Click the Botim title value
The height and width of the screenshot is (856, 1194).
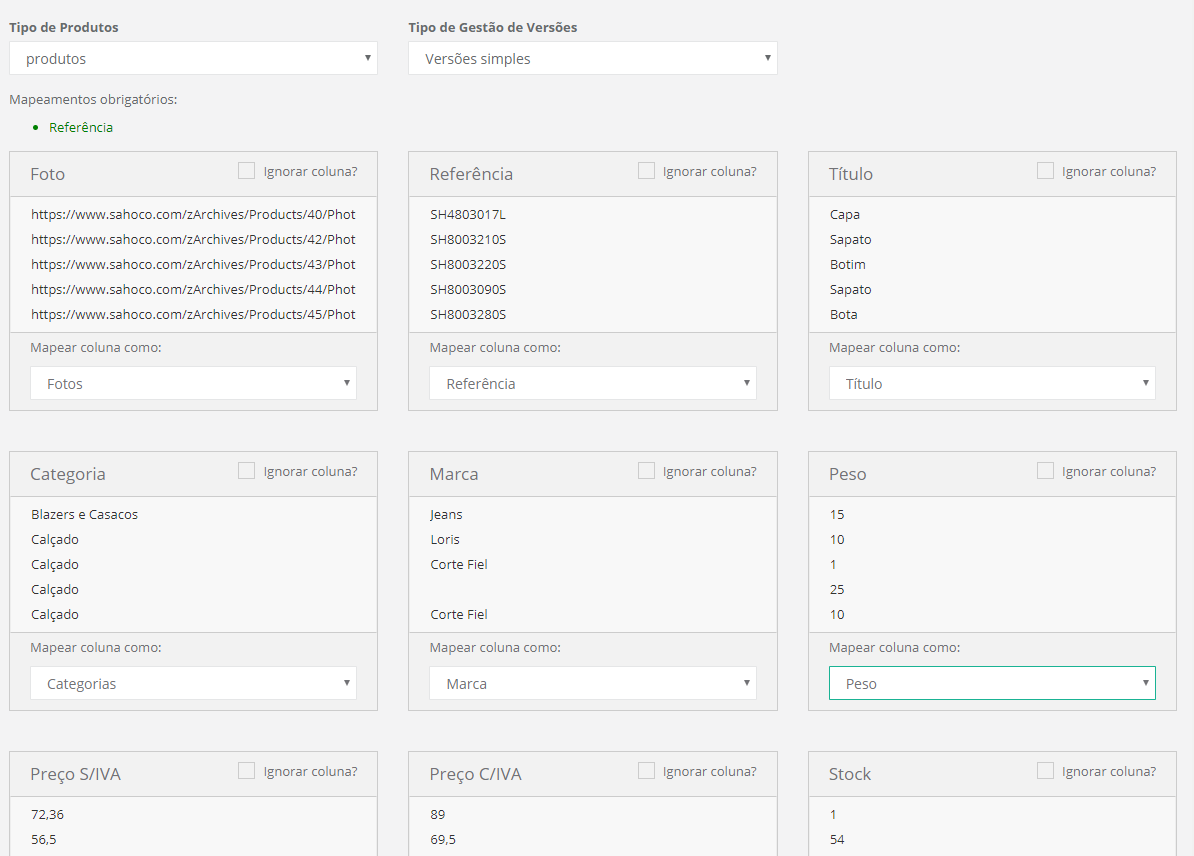click(848, 264)
